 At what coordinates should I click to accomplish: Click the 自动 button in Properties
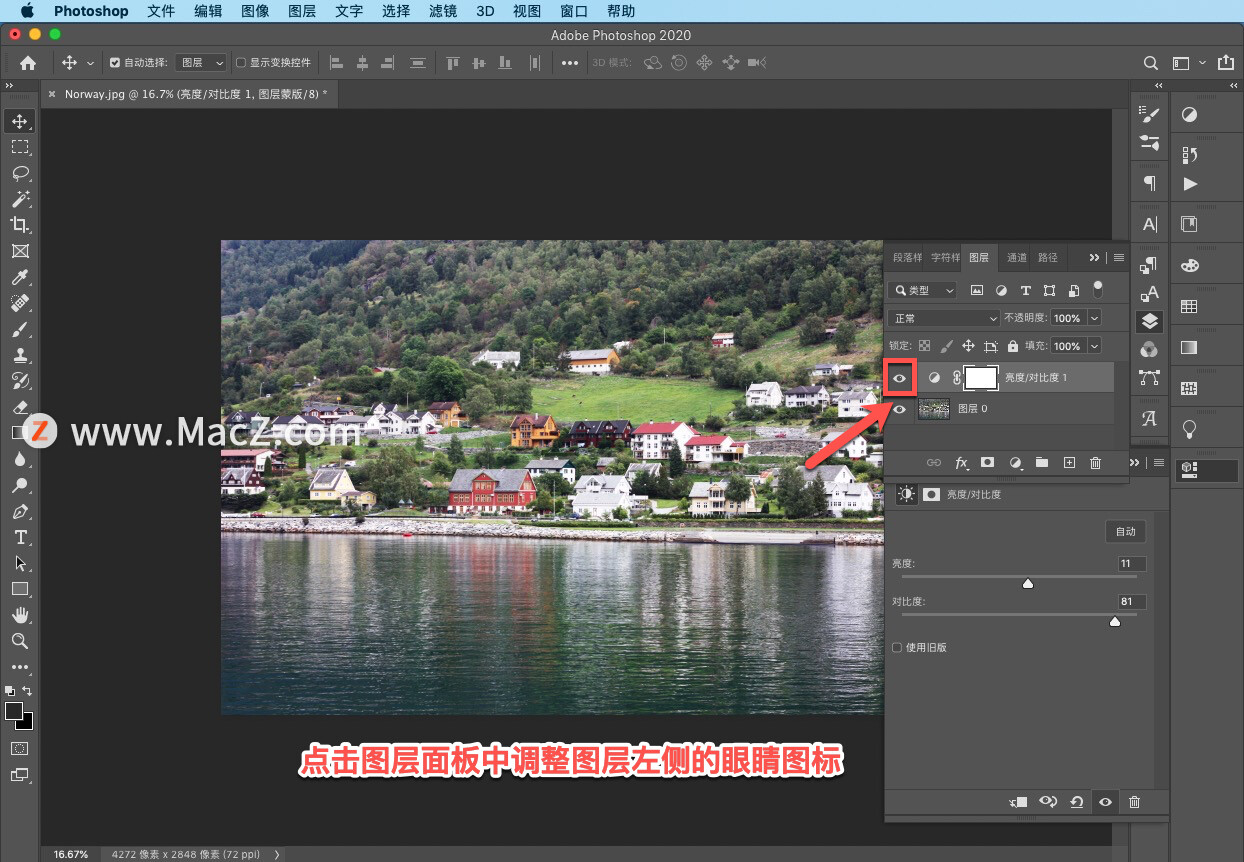point(1125,532)
